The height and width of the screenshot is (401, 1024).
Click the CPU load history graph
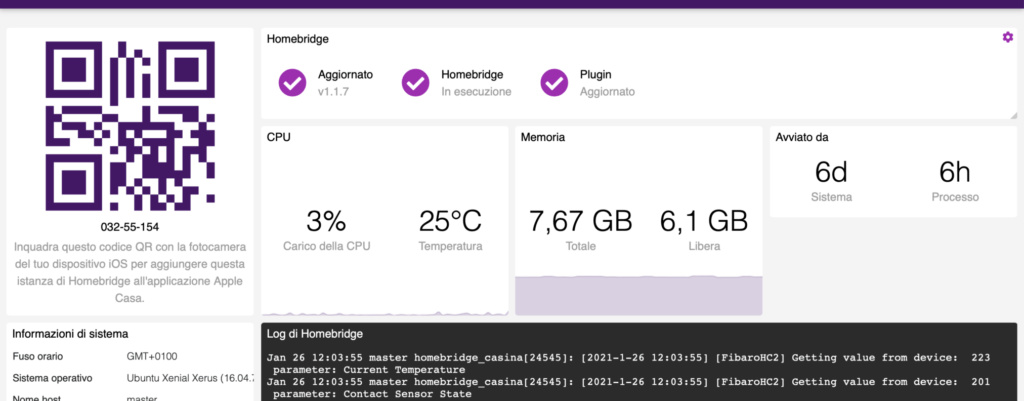pos(385,312)
